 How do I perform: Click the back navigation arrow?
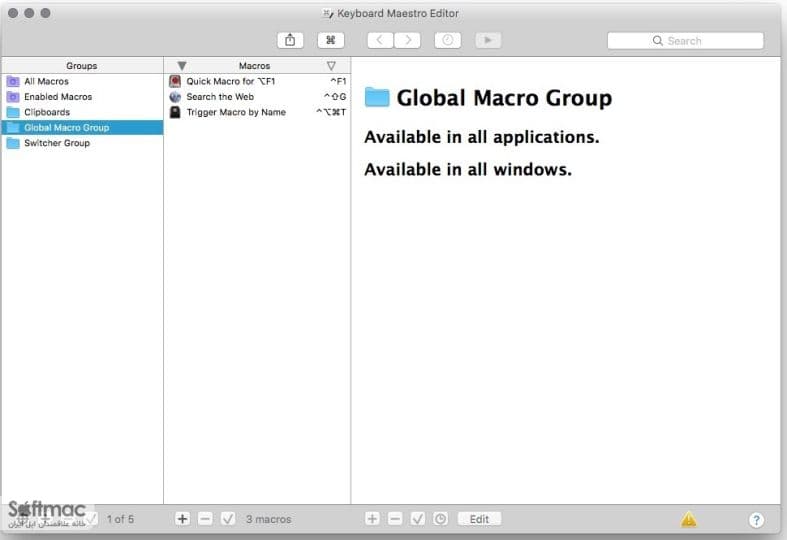click(380, 40)
